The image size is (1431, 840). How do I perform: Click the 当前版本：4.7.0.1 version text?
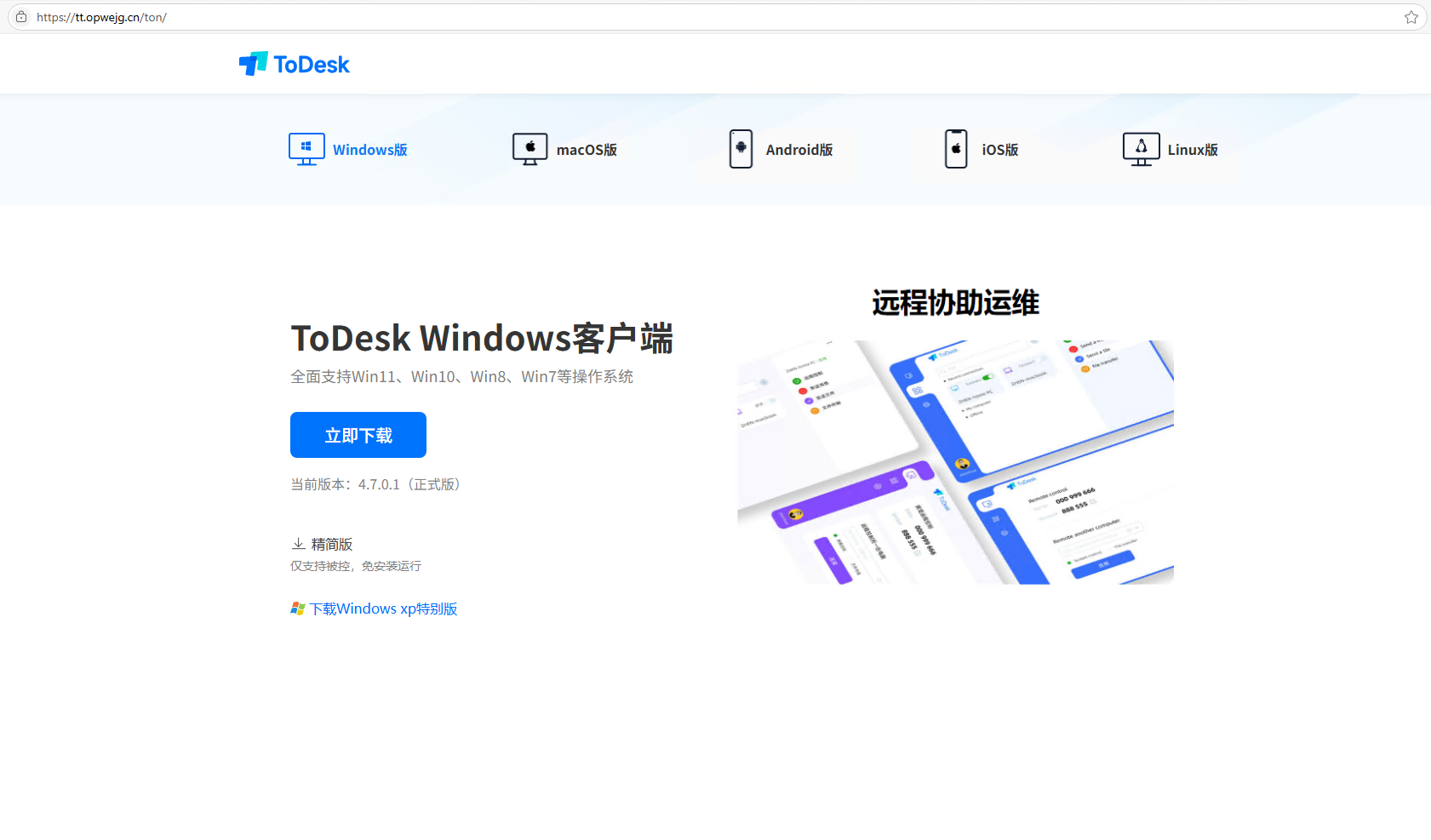pyautogui.click(x=375, y=484)
